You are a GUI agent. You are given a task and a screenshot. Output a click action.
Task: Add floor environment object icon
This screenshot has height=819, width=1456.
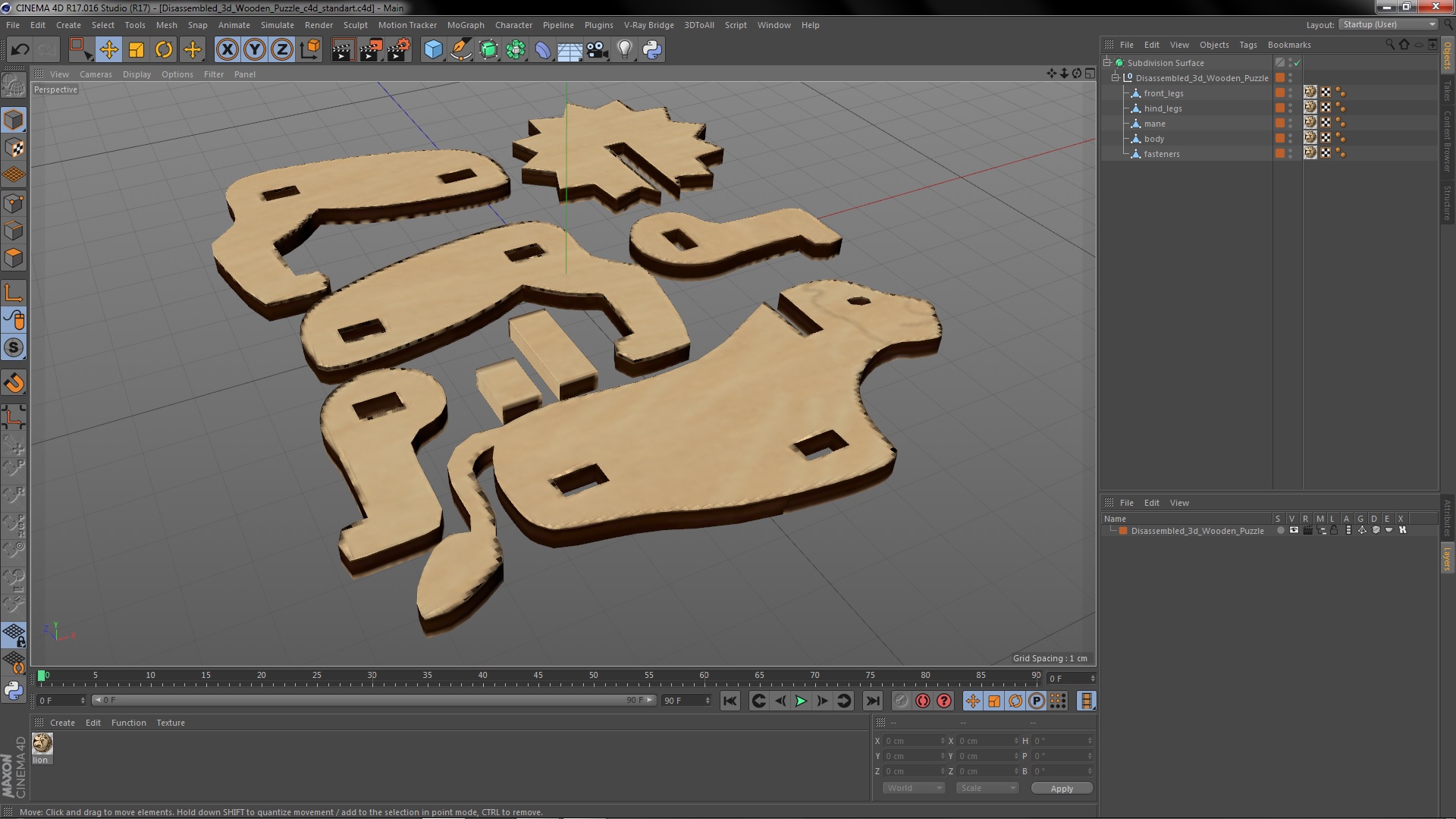[570, 50]
